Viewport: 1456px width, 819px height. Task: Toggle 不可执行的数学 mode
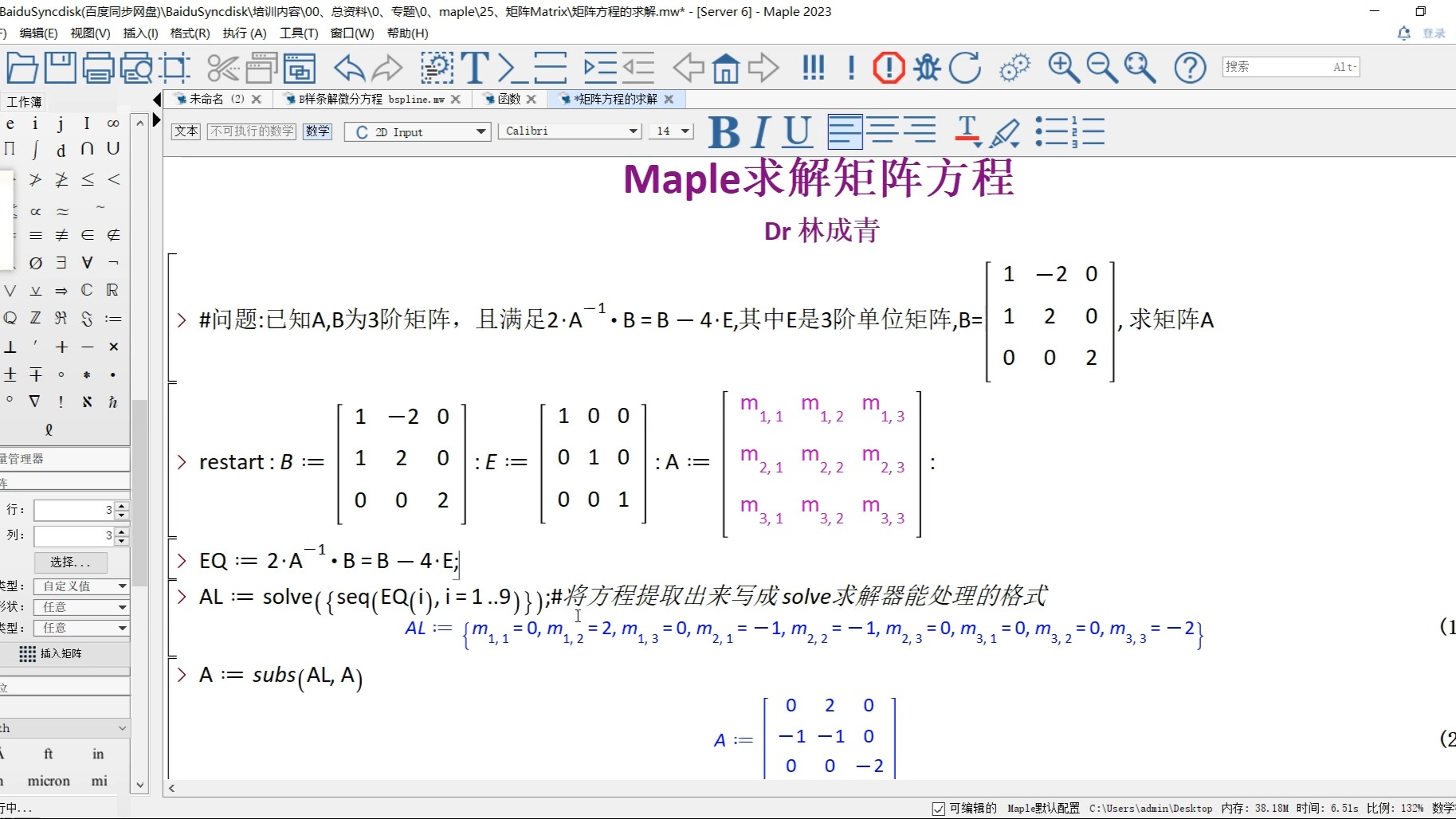click(252, 131)
